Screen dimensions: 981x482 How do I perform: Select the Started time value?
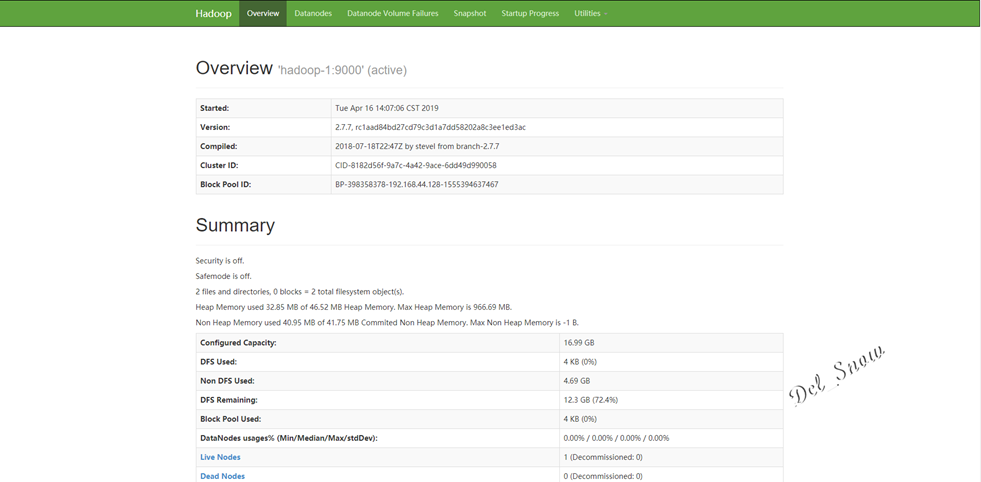pos(387,108)
